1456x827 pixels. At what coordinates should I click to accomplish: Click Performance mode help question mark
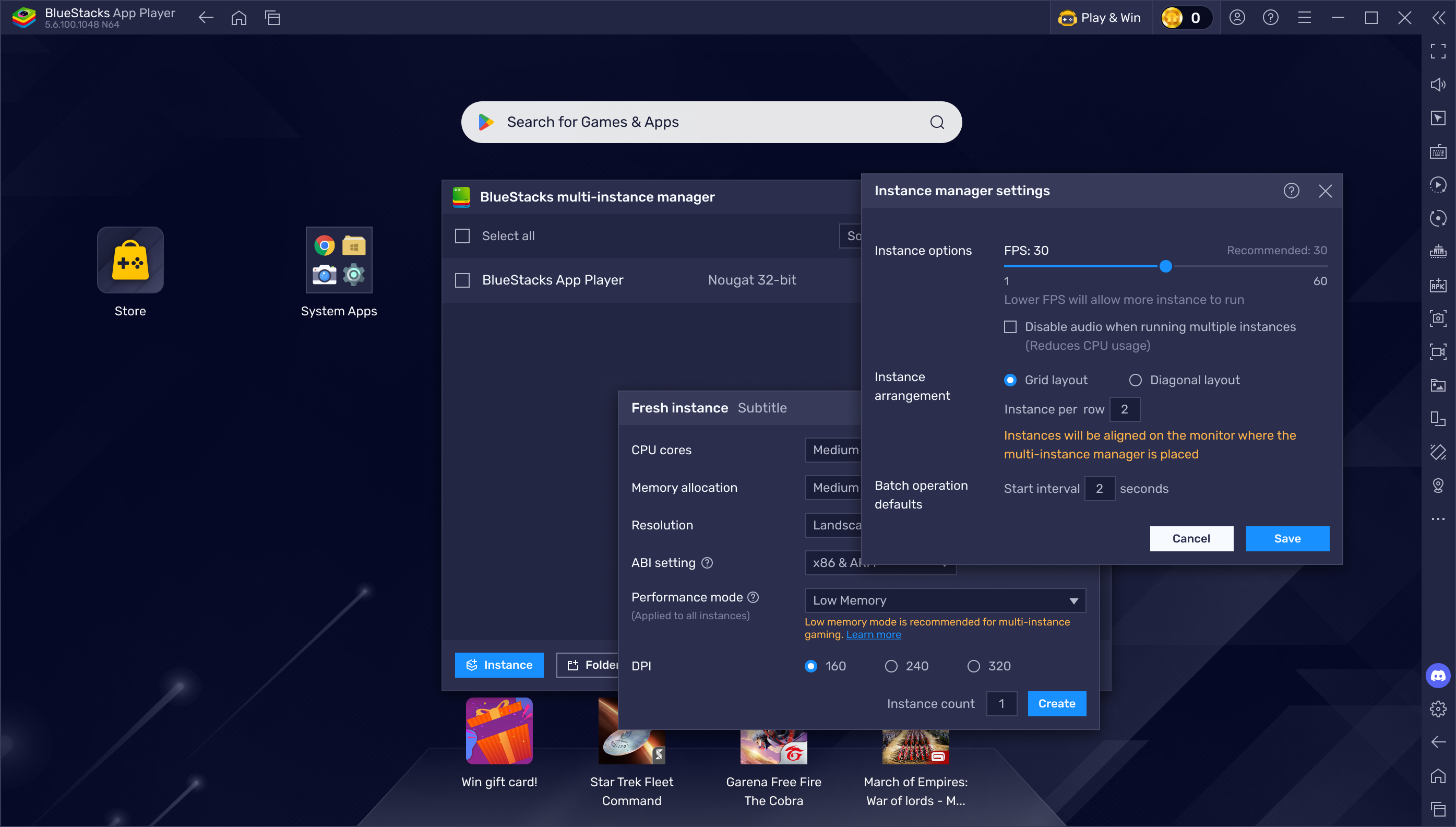pos(753,597)
